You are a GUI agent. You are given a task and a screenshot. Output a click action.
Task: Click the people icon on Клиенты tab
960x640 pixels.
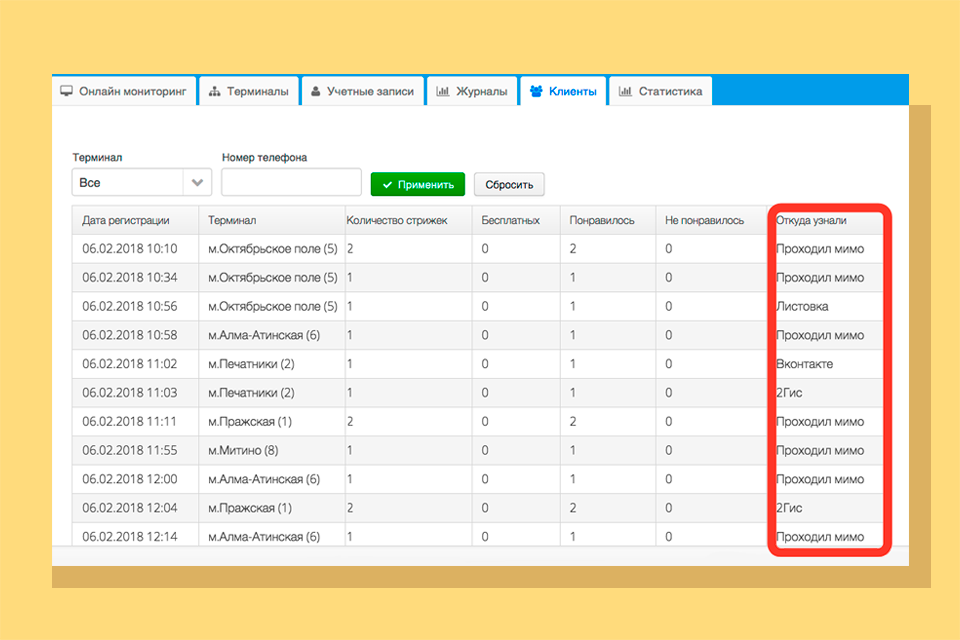[536, 91]
